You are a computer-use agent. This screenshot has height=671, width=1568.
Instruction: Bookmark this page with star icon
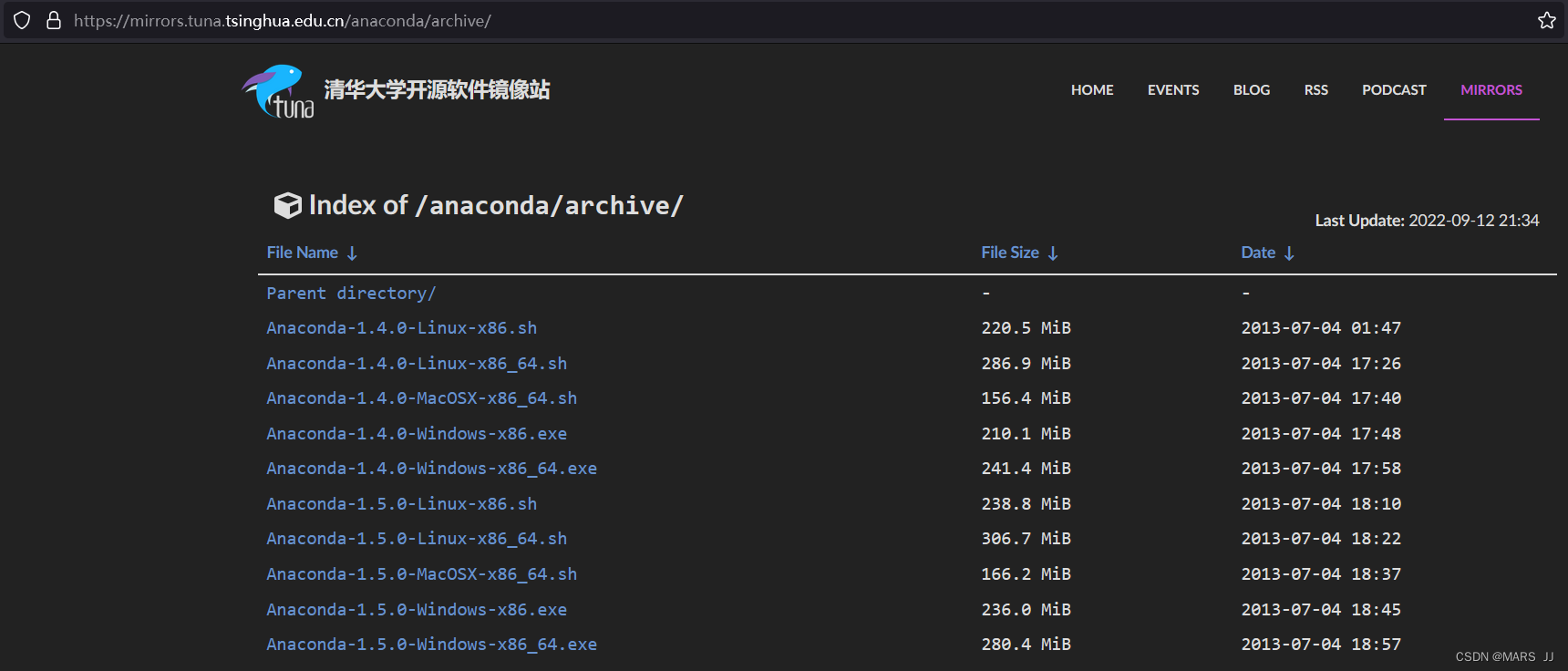point(1547,20)
